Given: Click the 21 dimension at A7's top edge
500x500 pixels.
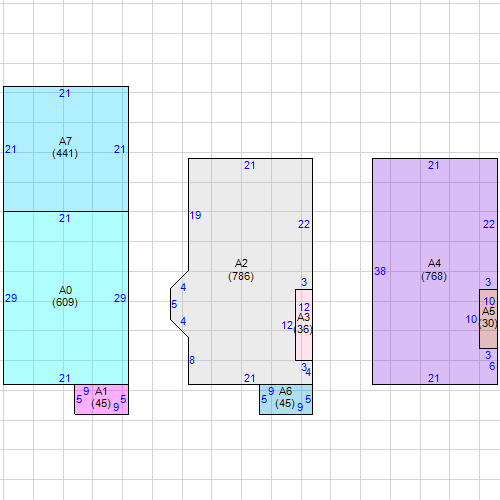Looking at the screenshot, I should [x=65, y=93].
